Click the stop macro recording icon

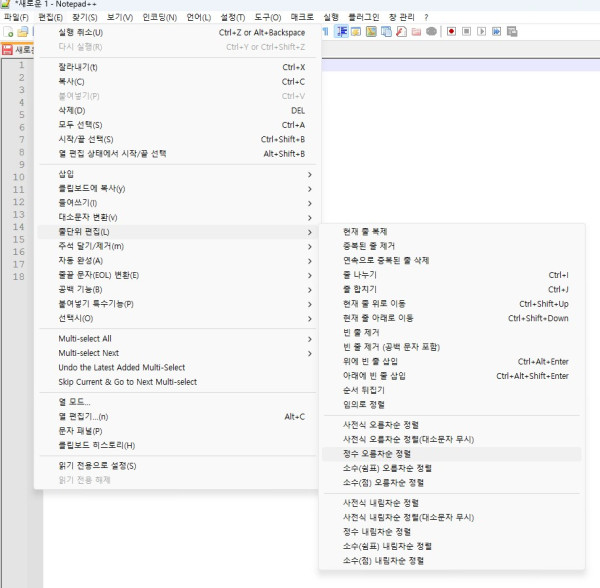click(466, 31)
